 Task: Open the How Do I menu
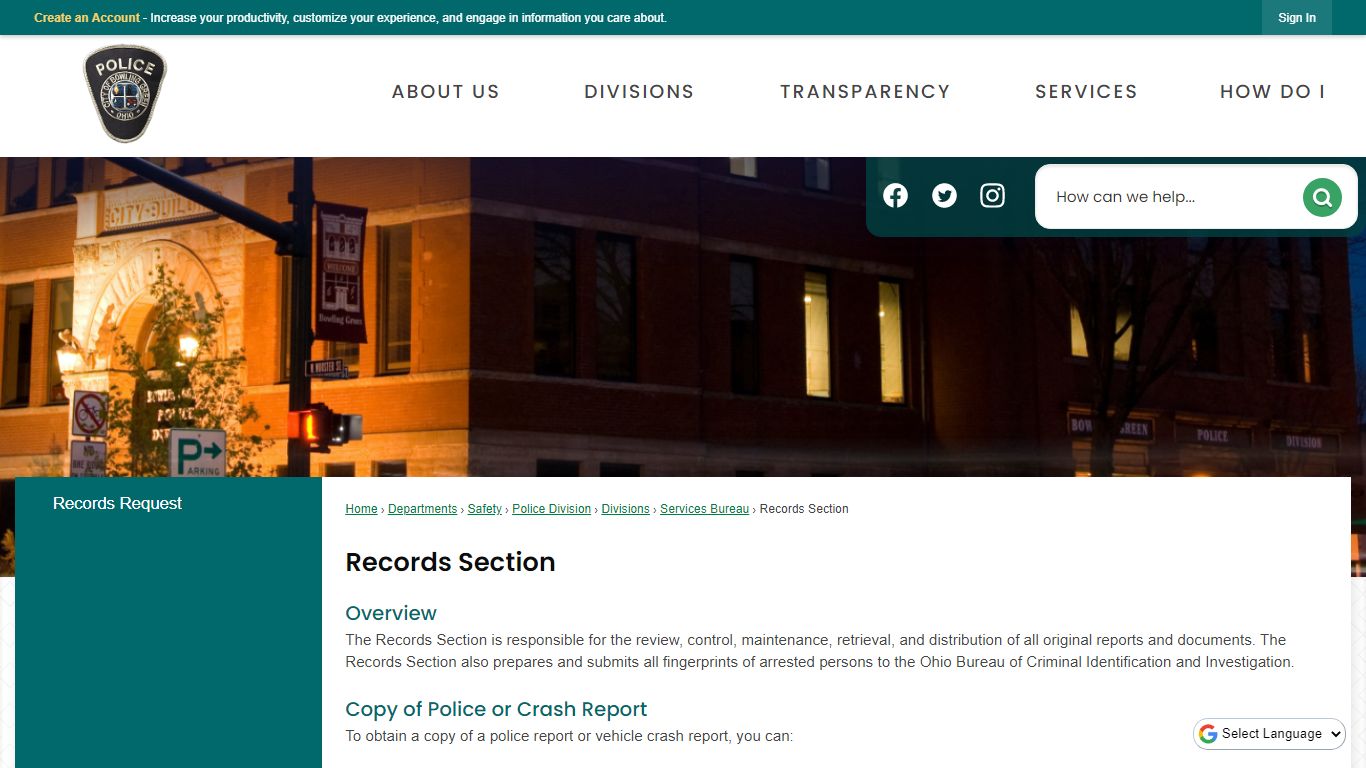pos(1272,92)
